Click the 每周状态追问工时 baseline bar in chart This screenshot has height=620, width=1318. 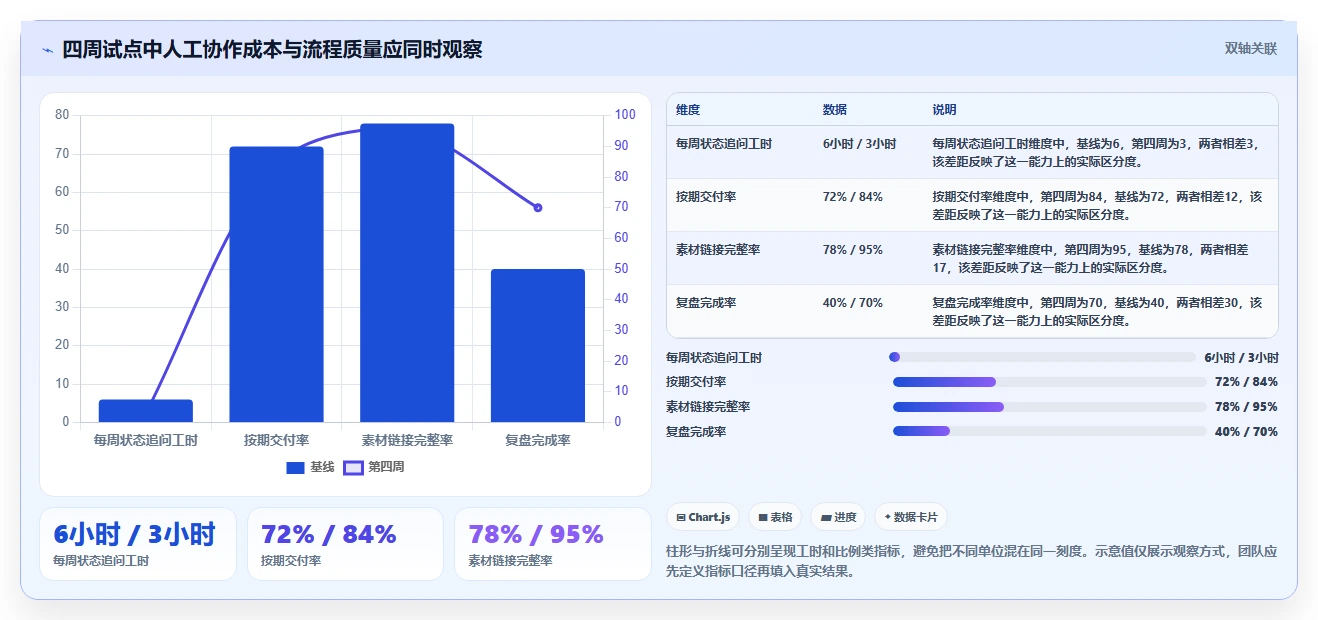pyautogui.click(x=146, y=411)
